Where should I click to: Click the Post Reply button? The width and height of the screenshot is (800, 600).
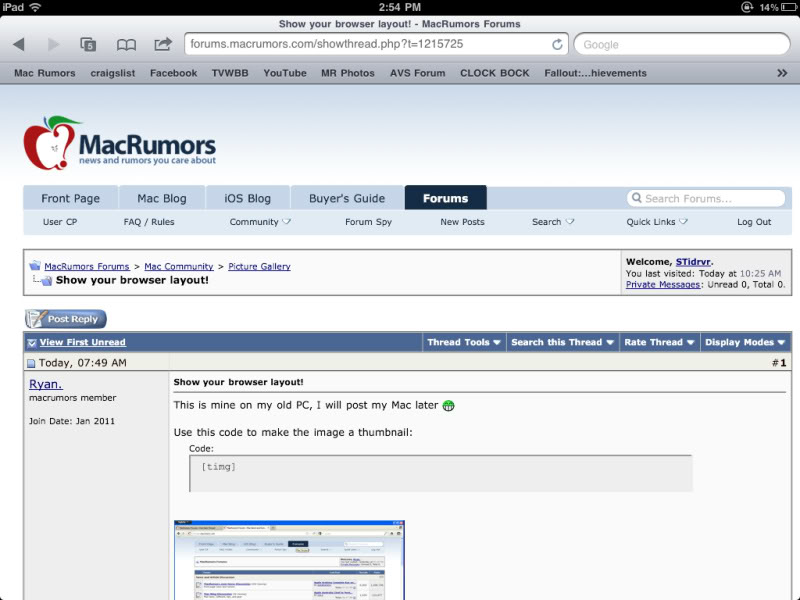pyautogui.click(x=66, y=319)
